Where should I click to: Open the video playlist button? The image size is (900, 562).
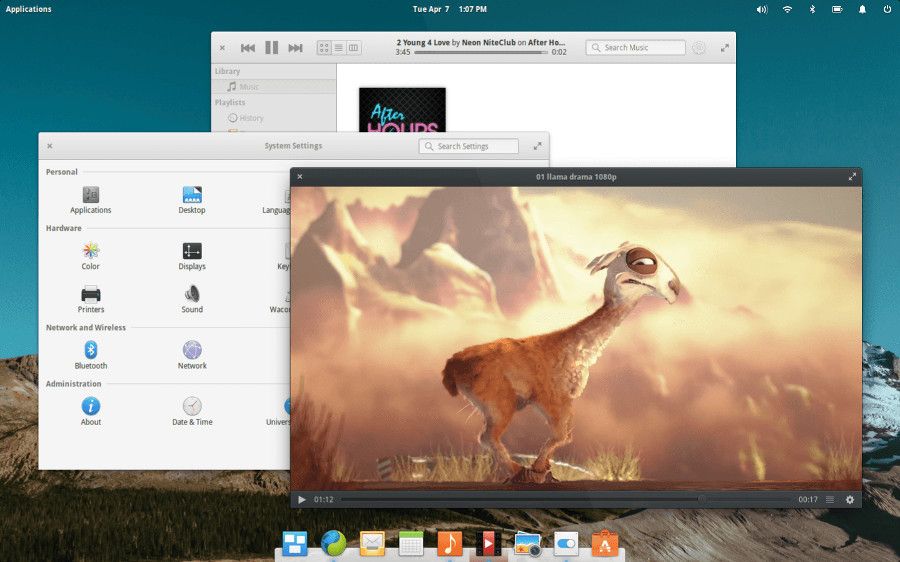[830, 499]
